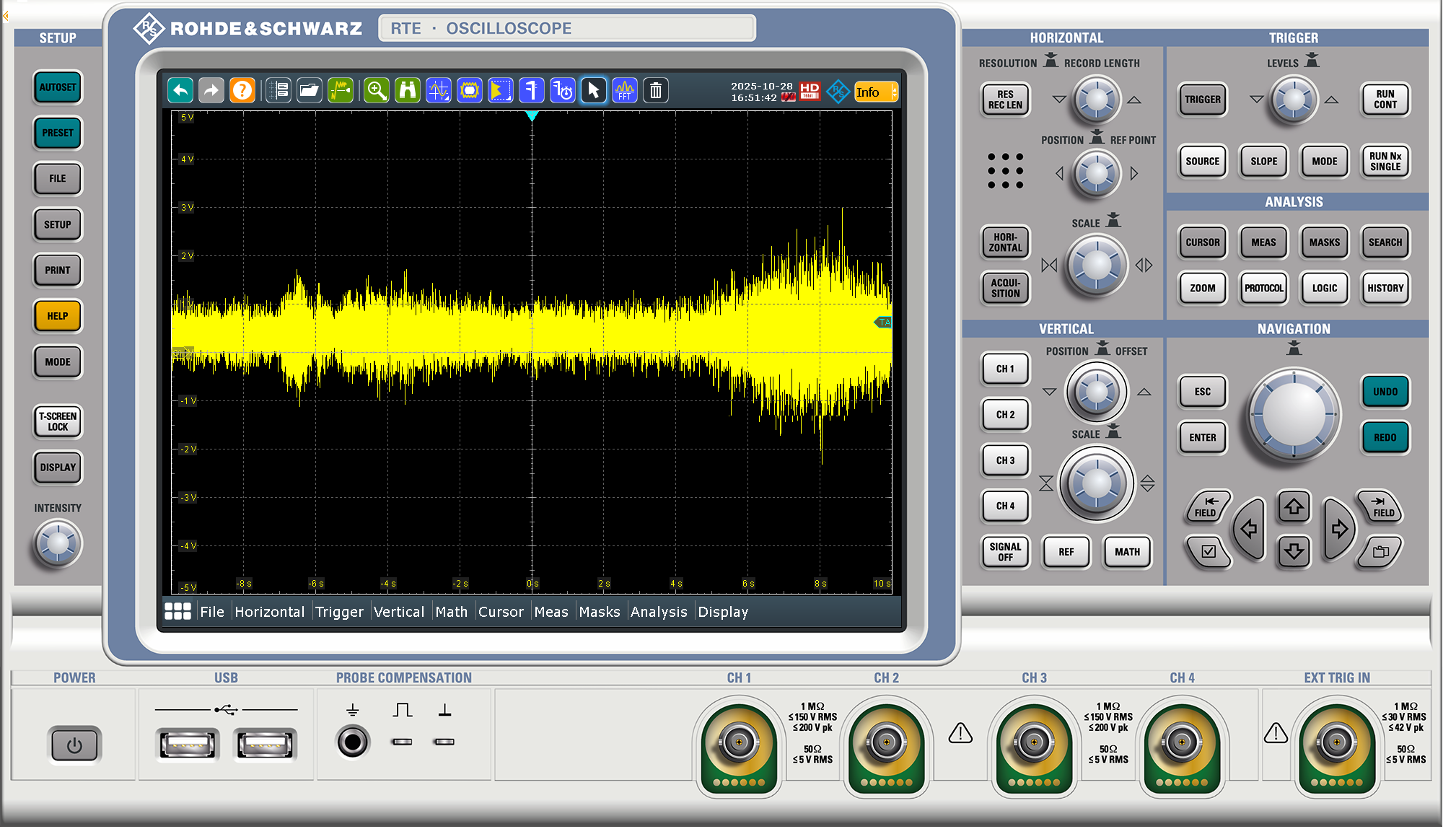The width and height of the screenshot is (1456, 829).
Task: Toggle channel CH 1 button
Action: tap(1005, 369)
